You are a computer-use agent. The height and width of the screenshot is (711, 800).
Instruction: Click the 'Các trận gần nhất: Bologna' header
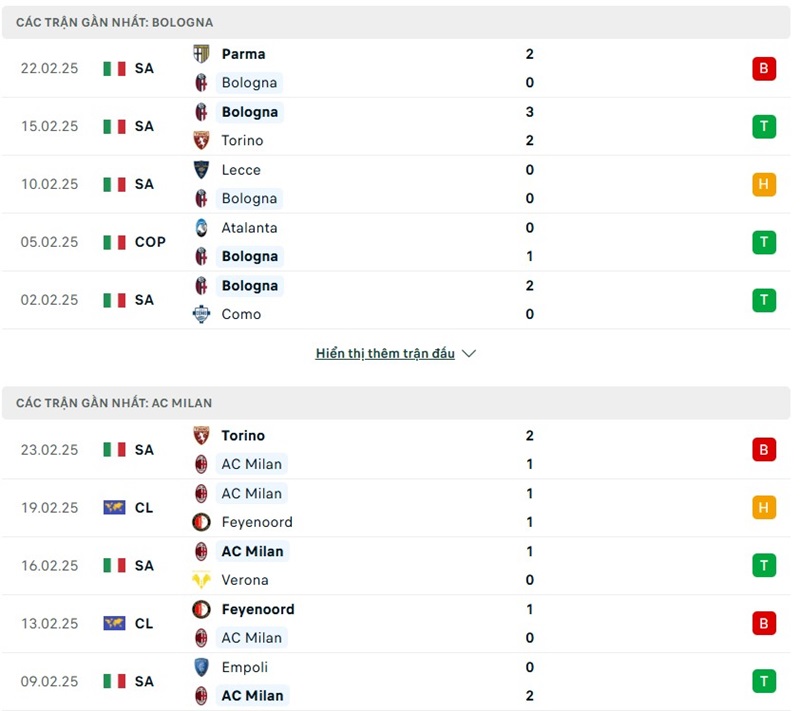(x=114, y=22)
